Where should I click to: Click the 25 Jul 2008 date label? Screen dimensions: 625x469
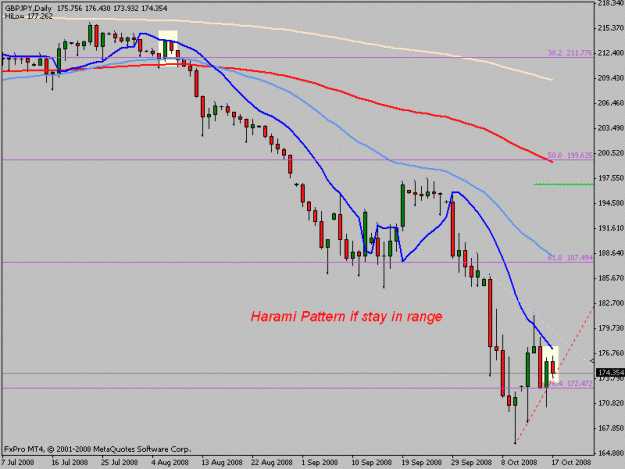(120, 463)
